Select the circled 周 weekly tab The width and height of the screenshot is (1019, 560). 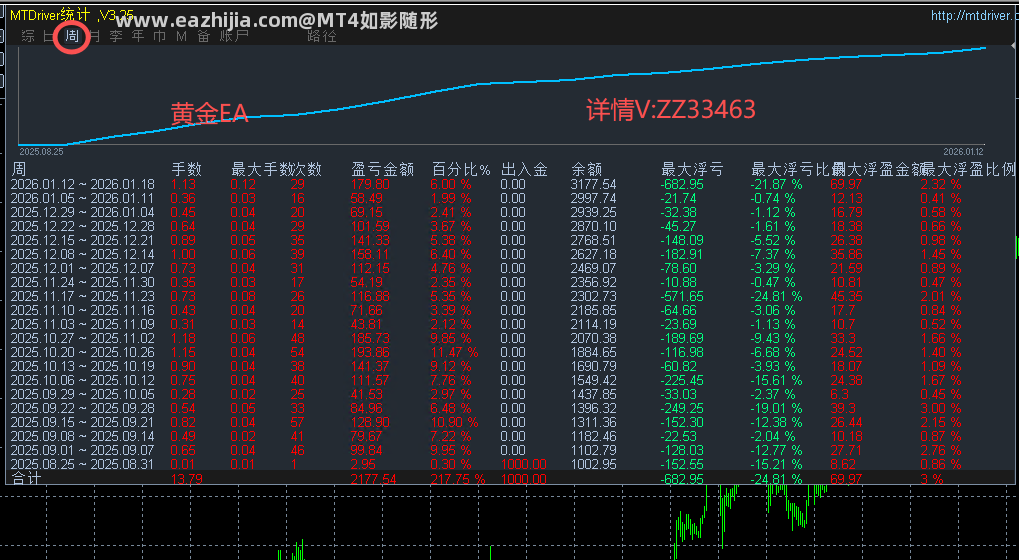(71, 36)
